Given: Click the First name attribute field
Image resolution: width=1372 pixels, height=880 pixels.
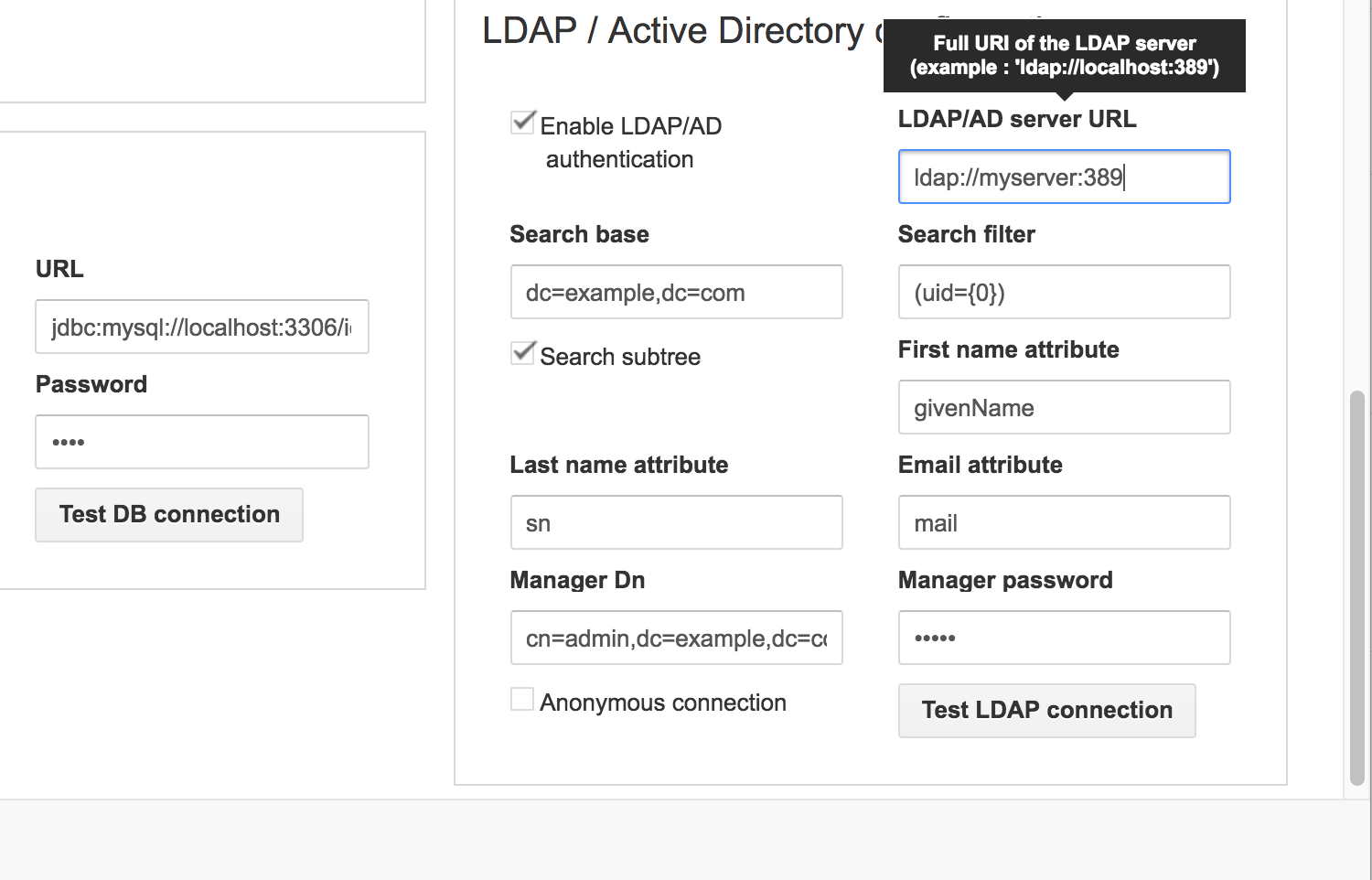Looking at the screenshot, I should click(1064, 407).
